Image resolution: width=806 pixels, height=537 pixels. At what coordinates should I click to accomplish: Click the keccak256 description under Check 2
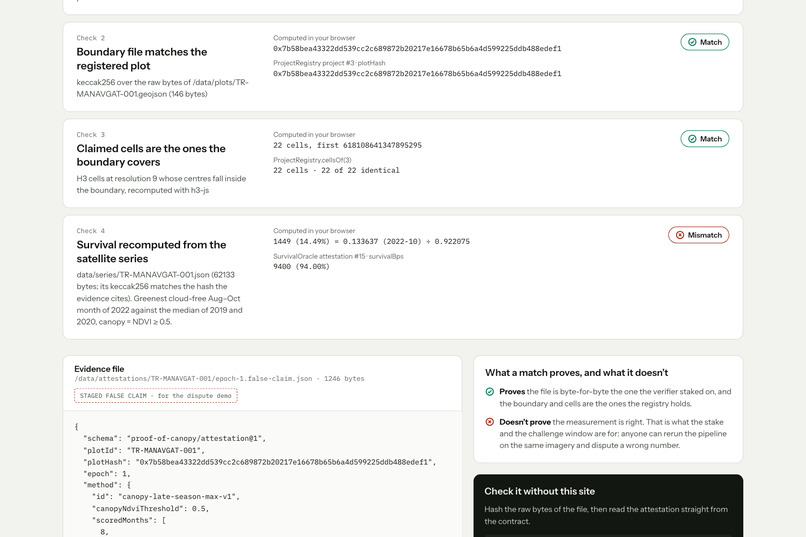pos(162,88)
